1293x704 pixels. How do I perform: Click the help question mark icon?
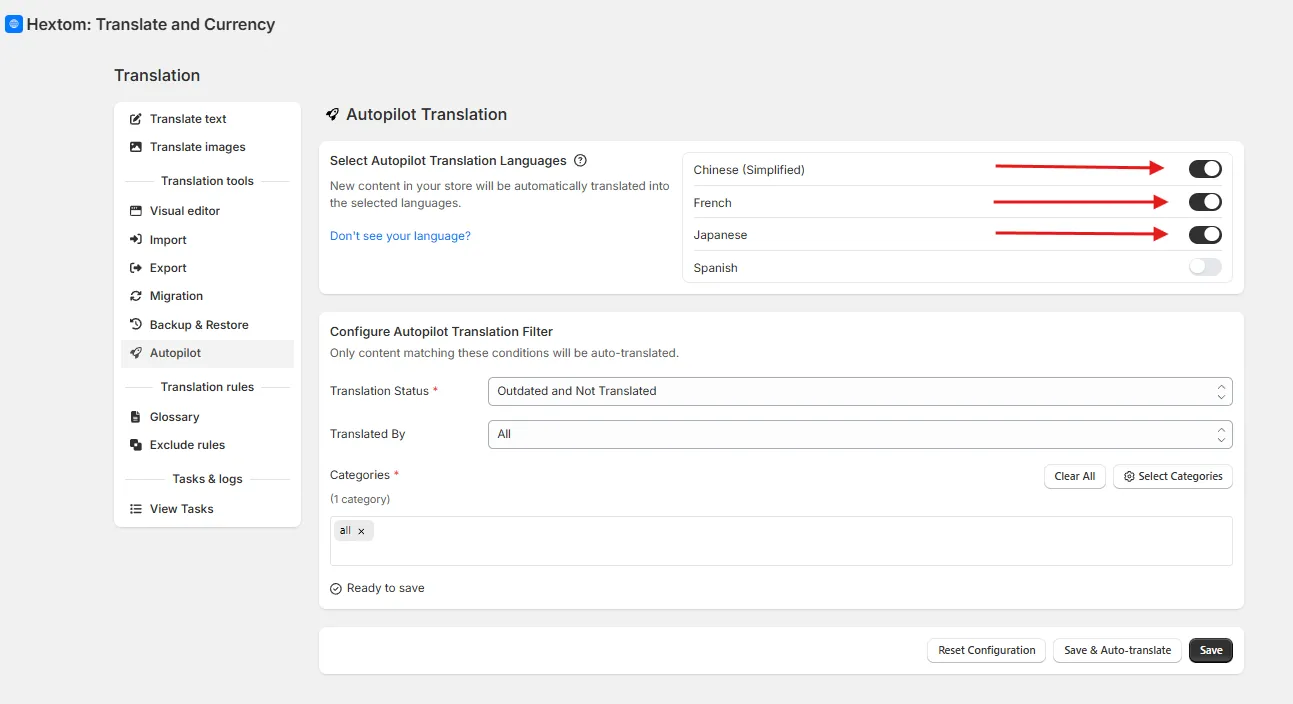(x=580, y=160)
